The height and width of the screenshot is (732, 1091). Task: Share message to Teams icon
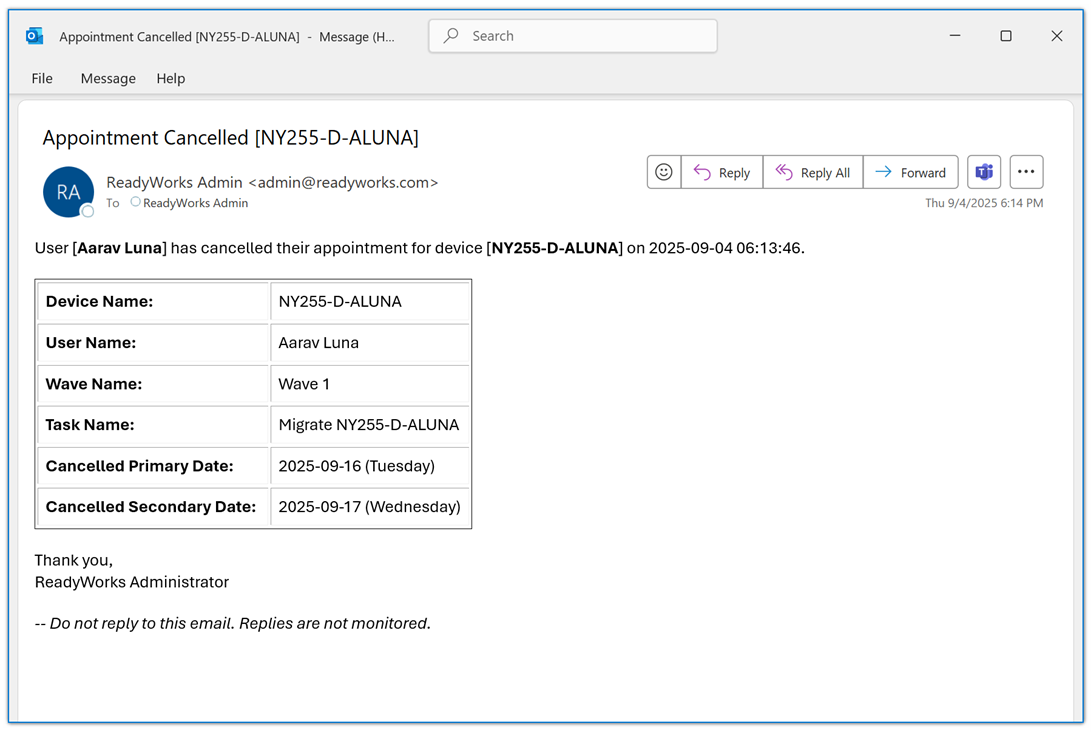(984, 172)
